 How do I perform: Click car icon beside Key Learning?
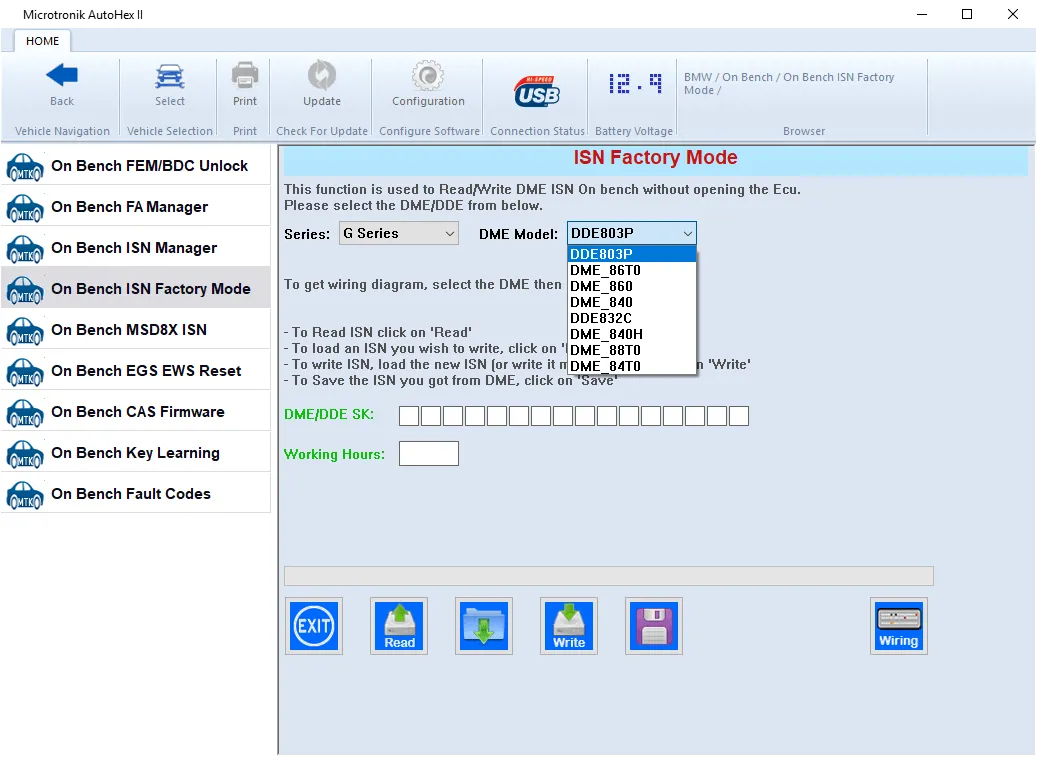pyautogui.click(x=25, y=454)
